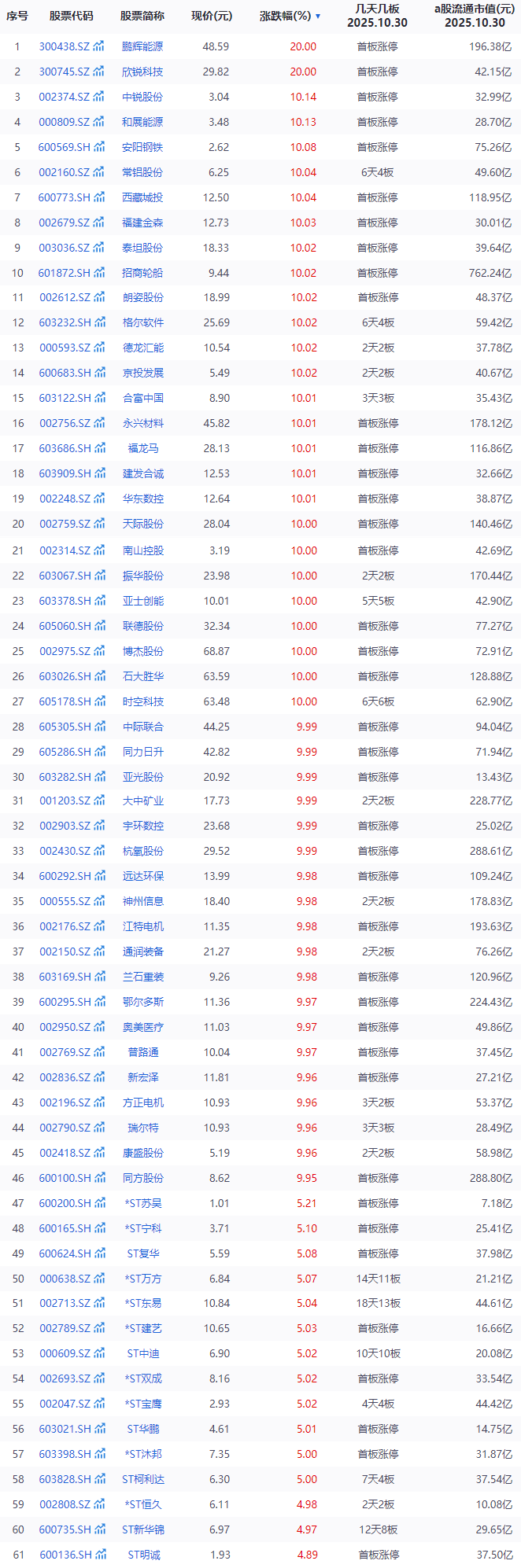521x1568 pixels.
Task: Select the stock name 鄂尔多斯
Action: coord(142,1002)
